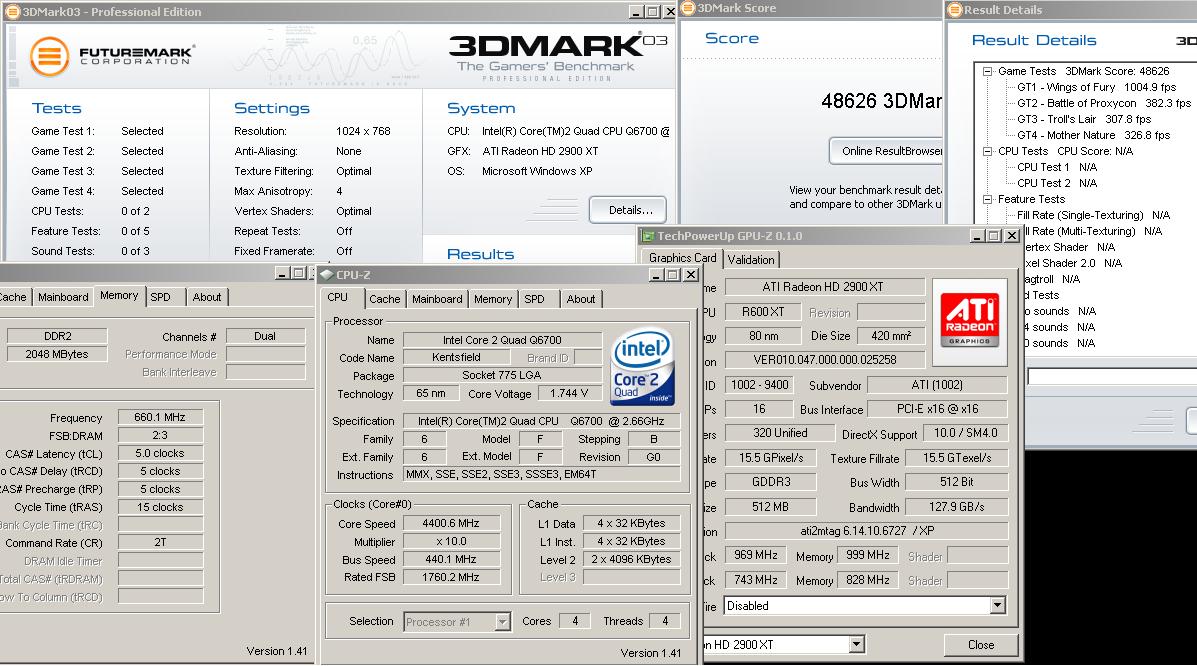Click the ATI Radeon Graphics logo
The width and height of the screenshot is (1197, 666).
coord(969,320)
